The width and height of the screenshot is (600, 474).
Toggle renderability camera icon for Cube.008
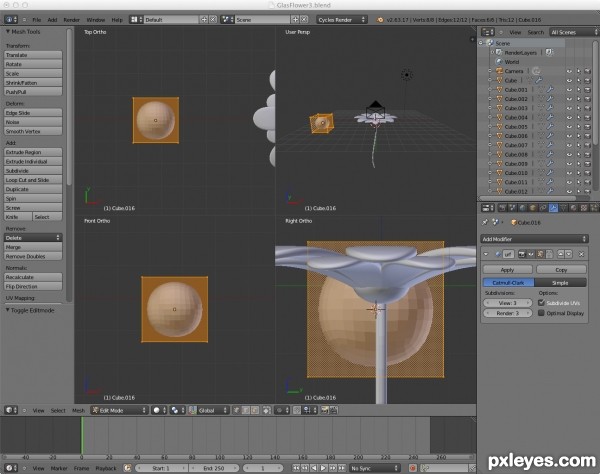click(587, 155)
